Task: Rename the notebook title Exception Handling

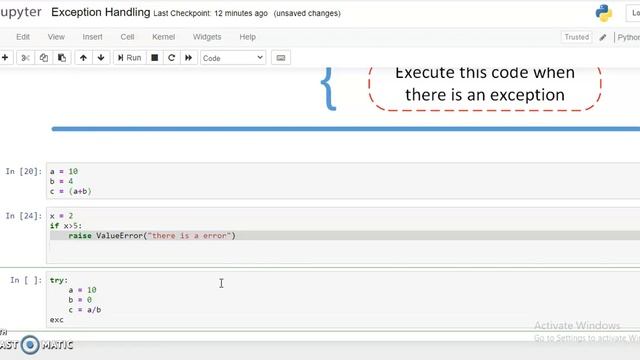Action: click(x=101, y=12)
